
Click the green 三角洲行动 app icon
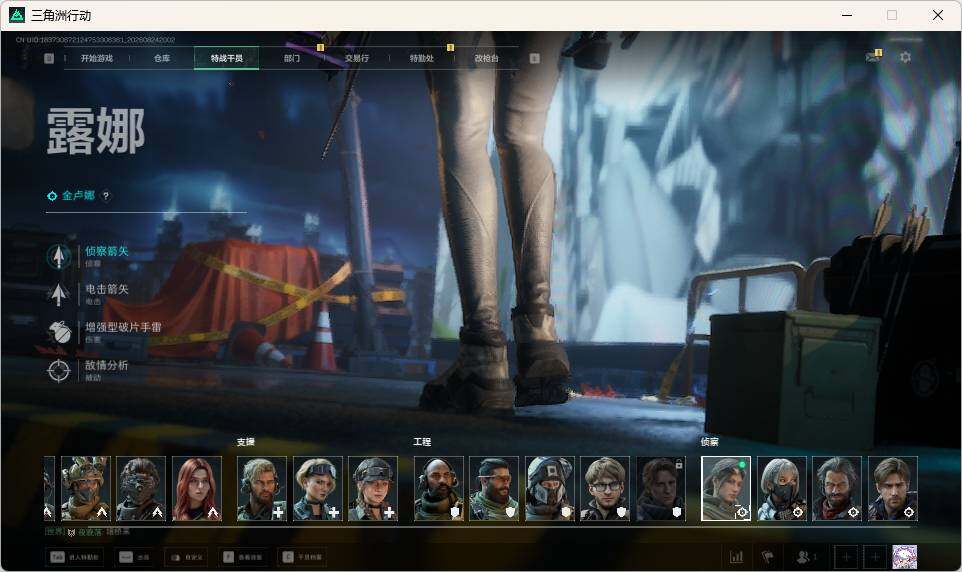click(17, 15)
